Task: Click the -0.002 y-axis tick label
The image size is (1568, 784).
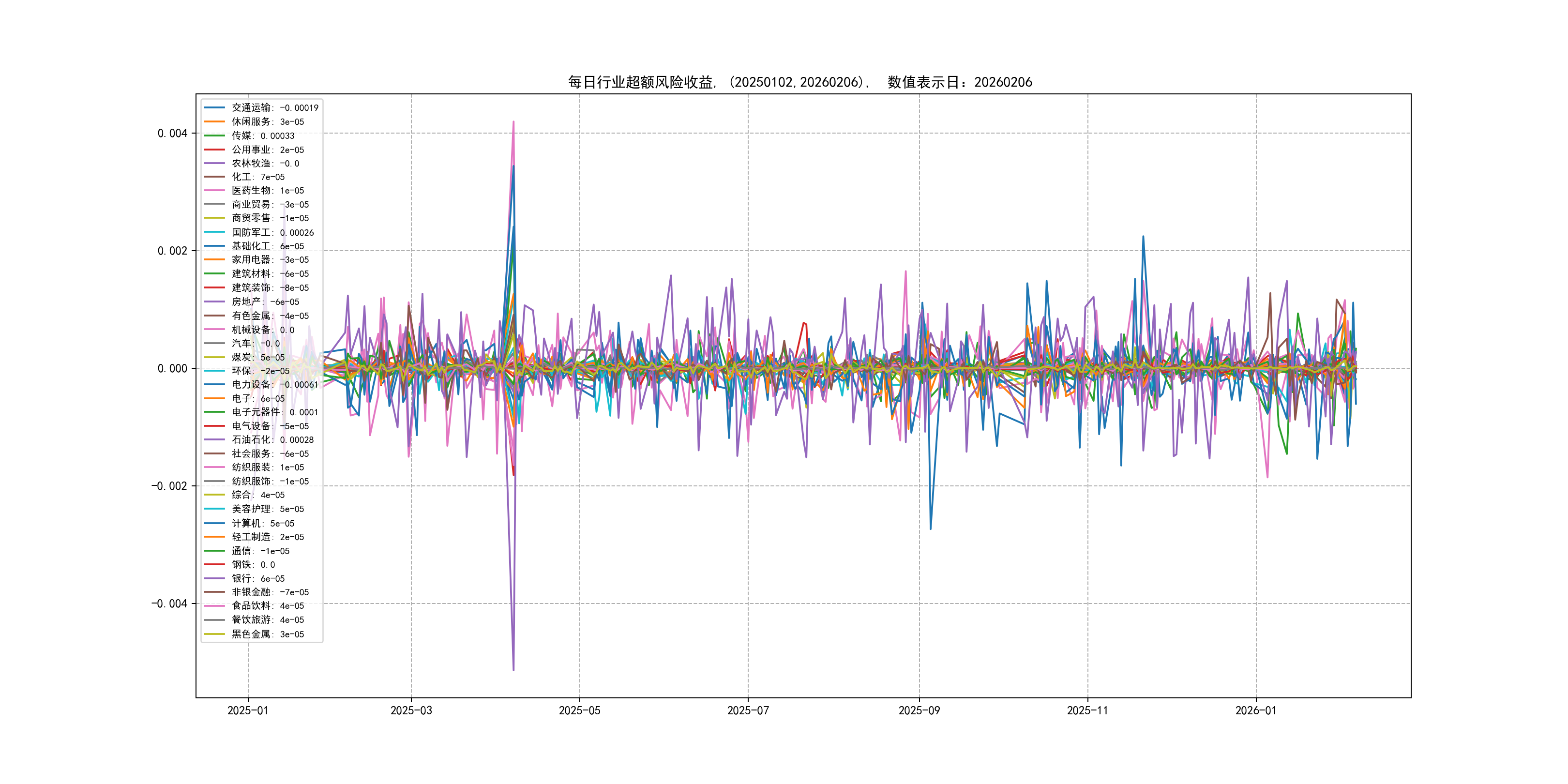Action: (168, 486)
